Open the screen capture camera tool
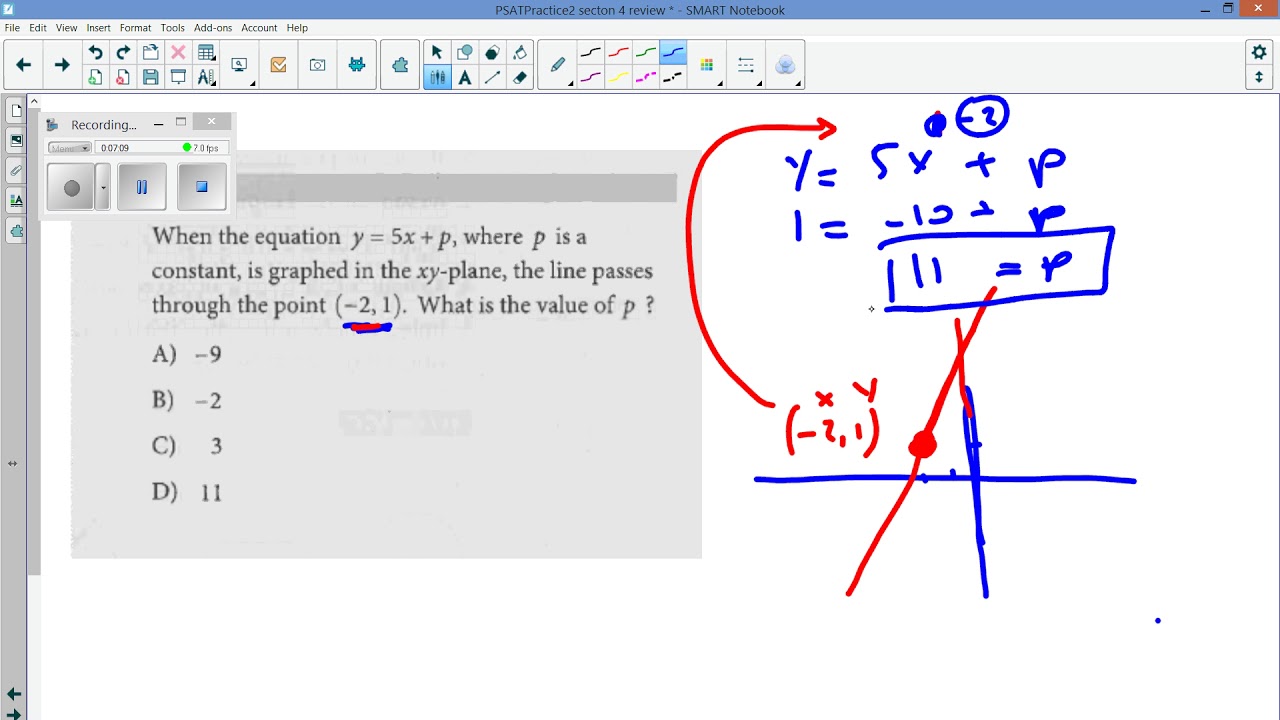The image size is (1280, 720). point(317,65)
